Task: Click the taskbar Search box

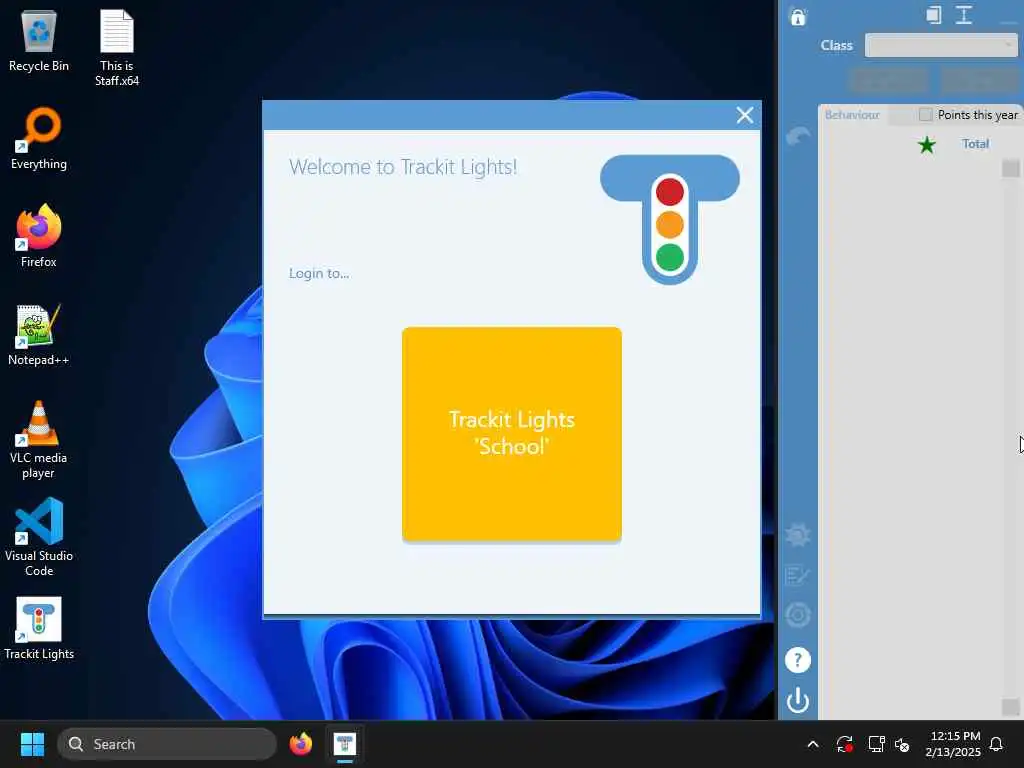Action: [x=167, y=744]
